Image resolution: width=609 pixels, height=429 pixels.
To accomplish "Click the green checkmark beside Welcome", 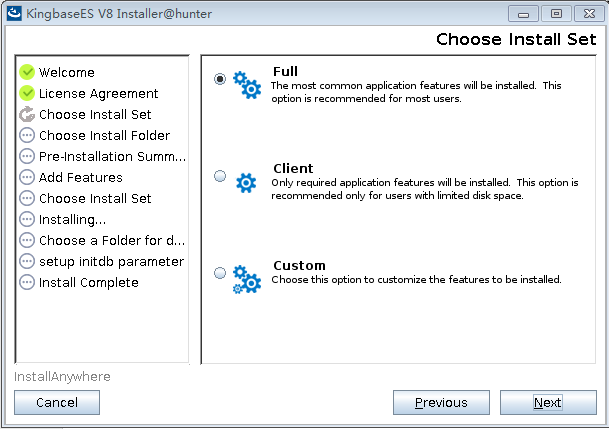I will (27, 72).
